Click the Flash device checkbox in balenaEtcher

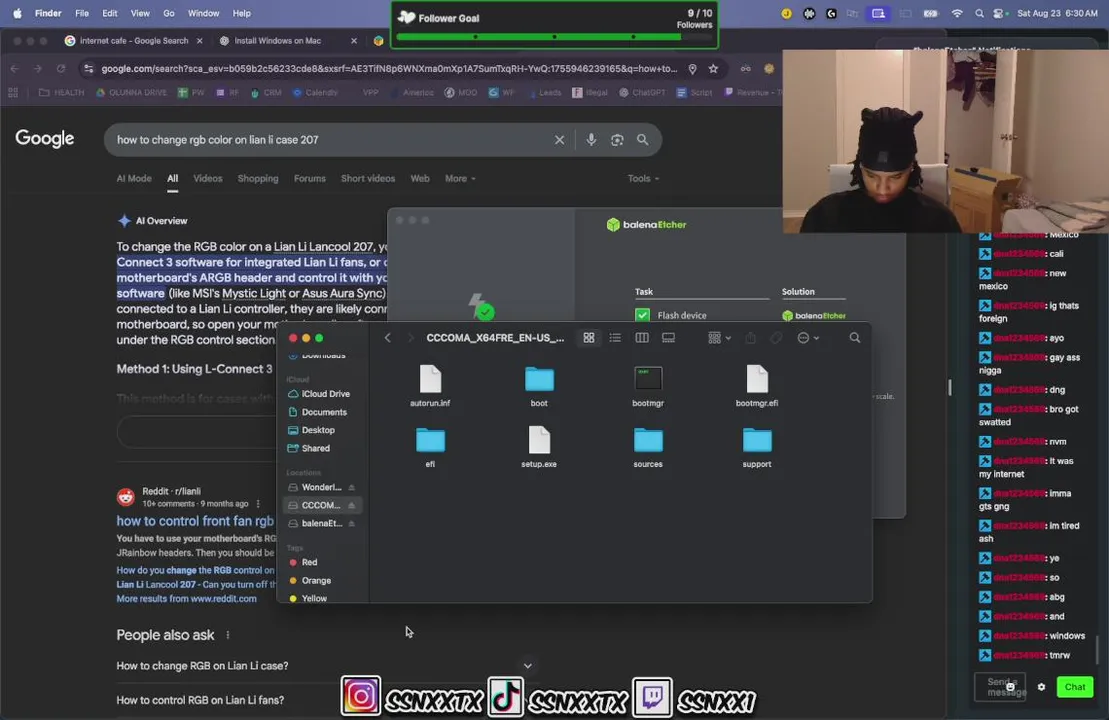coord(642,315)
